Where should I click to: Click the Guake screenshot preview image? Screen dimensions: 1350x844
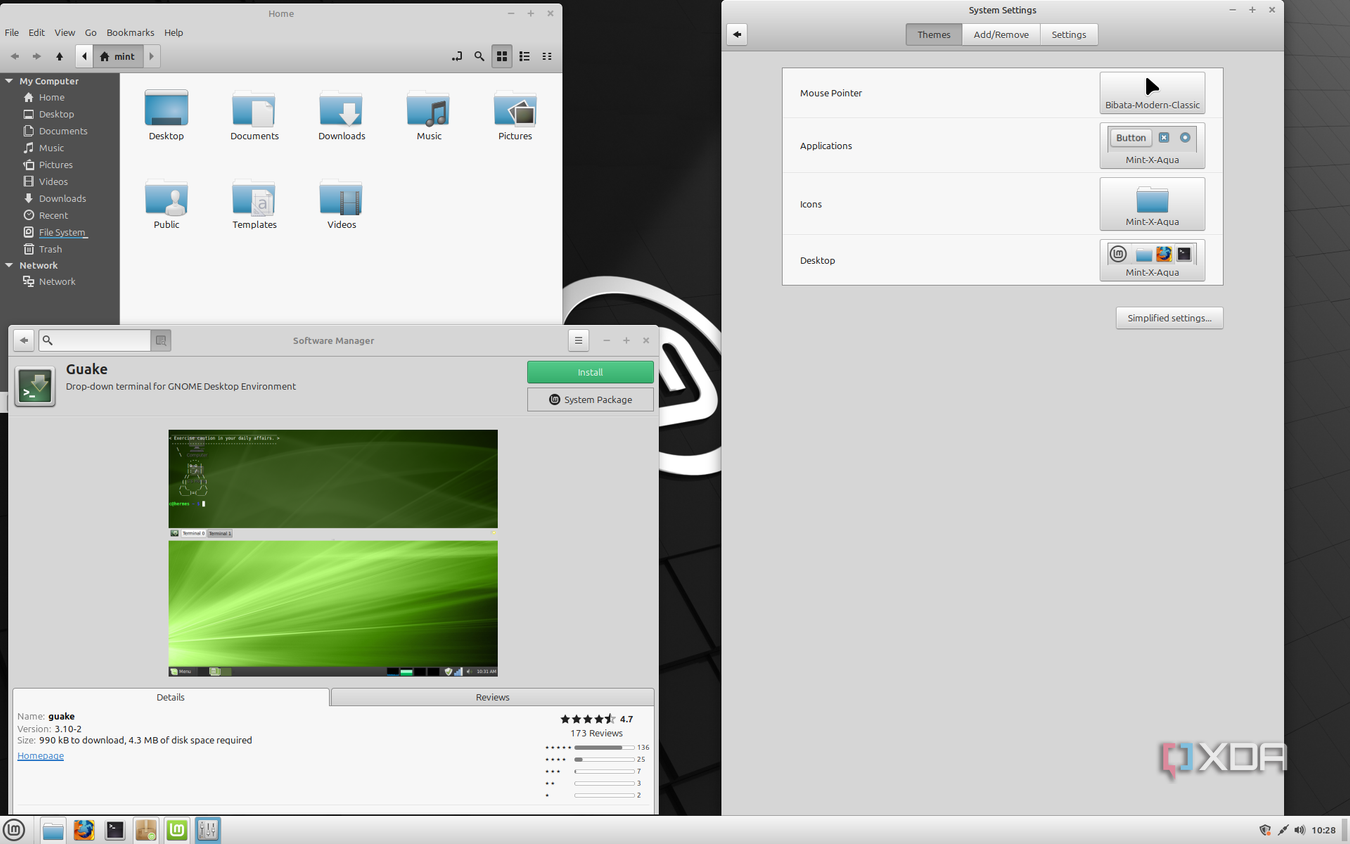[x=333, y=553]
